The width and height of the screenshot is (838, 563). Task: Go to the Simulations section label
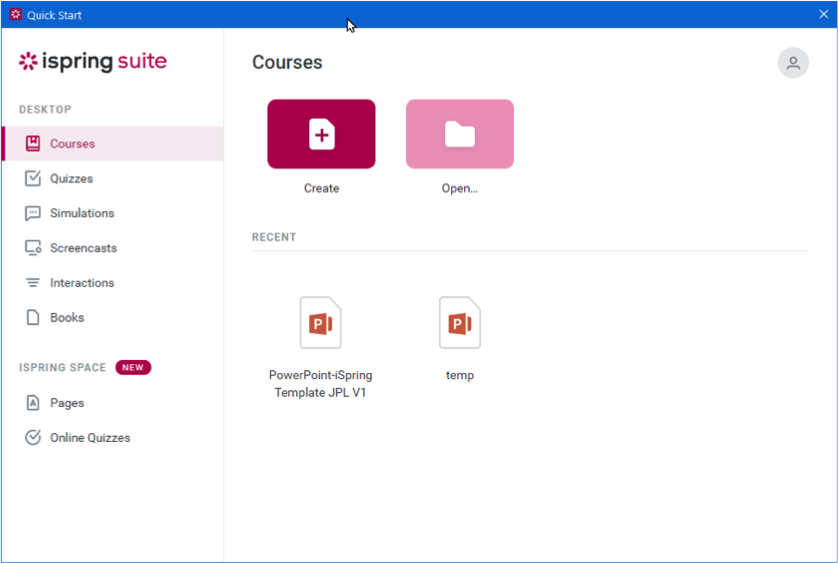(82, 213)
